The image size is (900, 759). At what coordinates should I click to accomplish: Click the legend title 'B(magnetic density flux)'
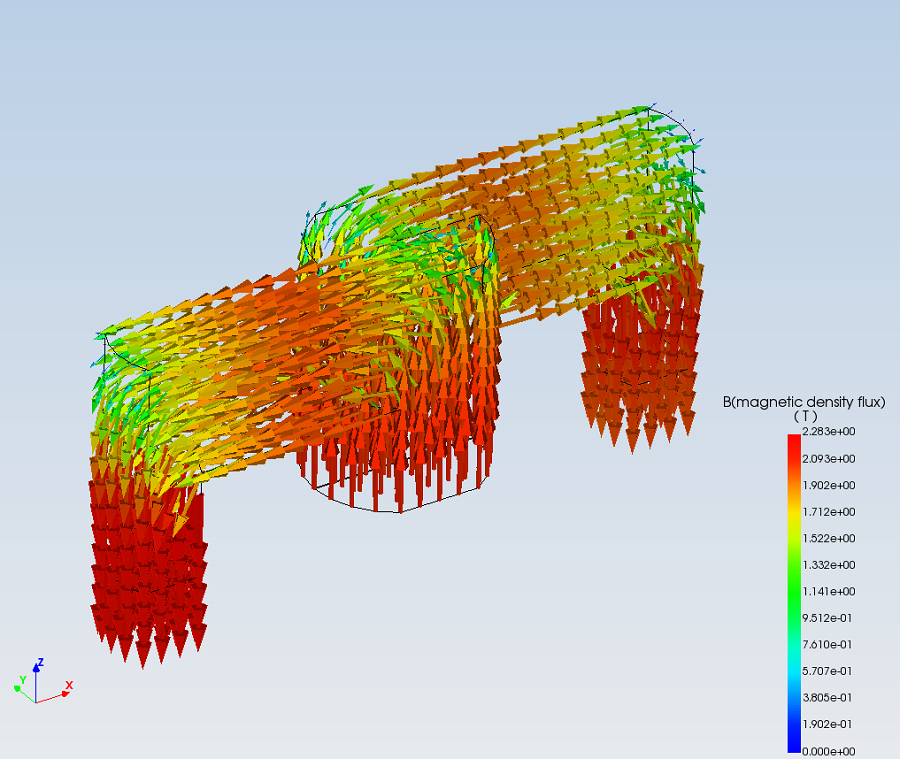pyautogui.click(x=804, y=402)
